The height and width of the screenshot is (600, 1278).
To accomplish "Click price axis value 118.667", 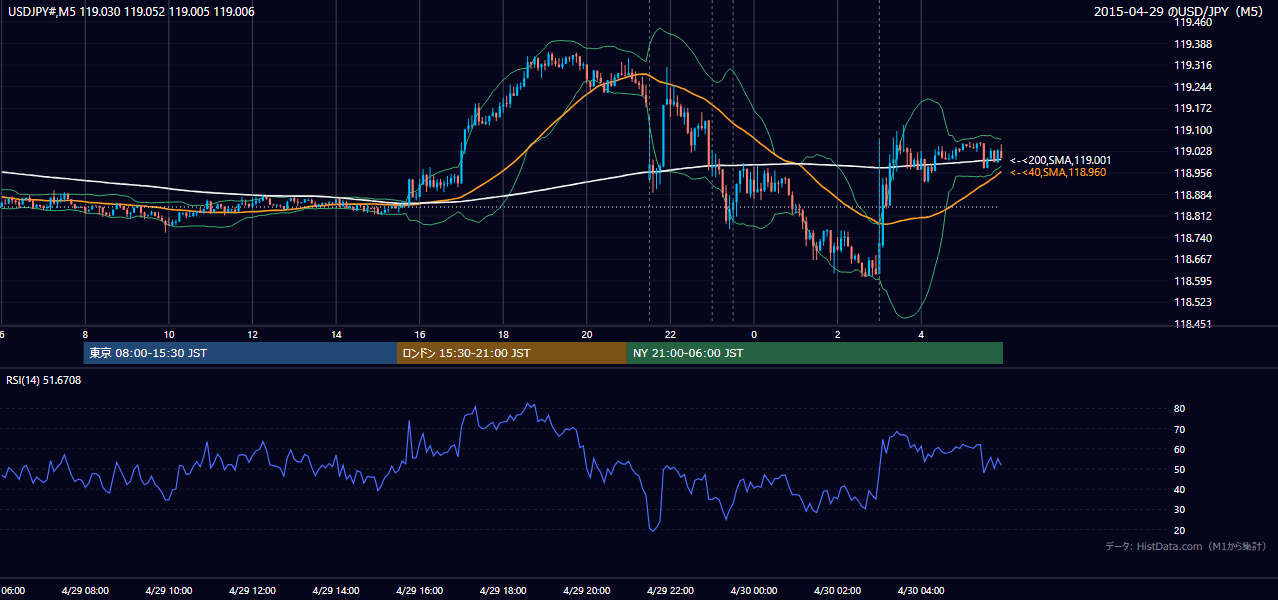I will click(x=1192, y=259).
